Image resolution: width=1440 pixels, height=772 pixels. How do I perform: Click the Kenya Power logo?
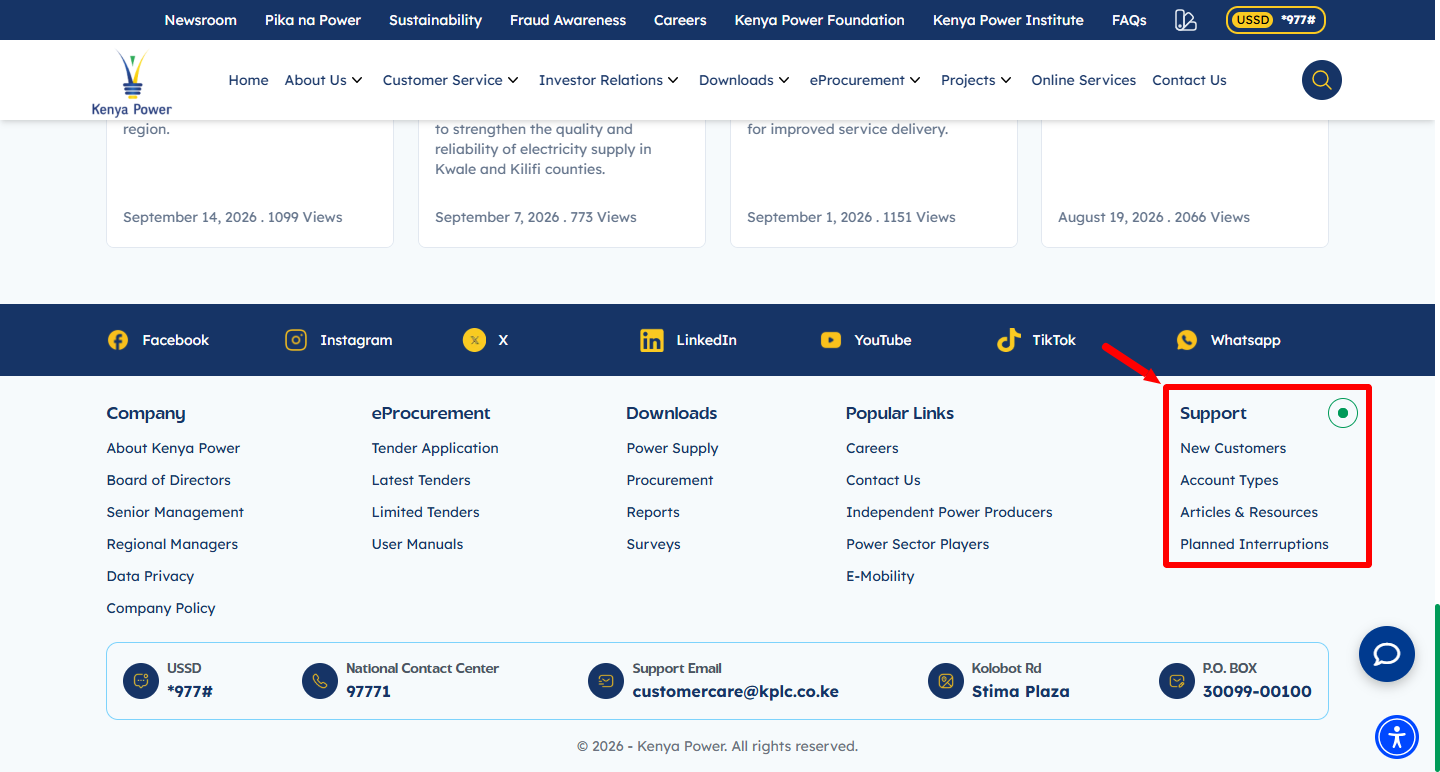tap(132, 84)
